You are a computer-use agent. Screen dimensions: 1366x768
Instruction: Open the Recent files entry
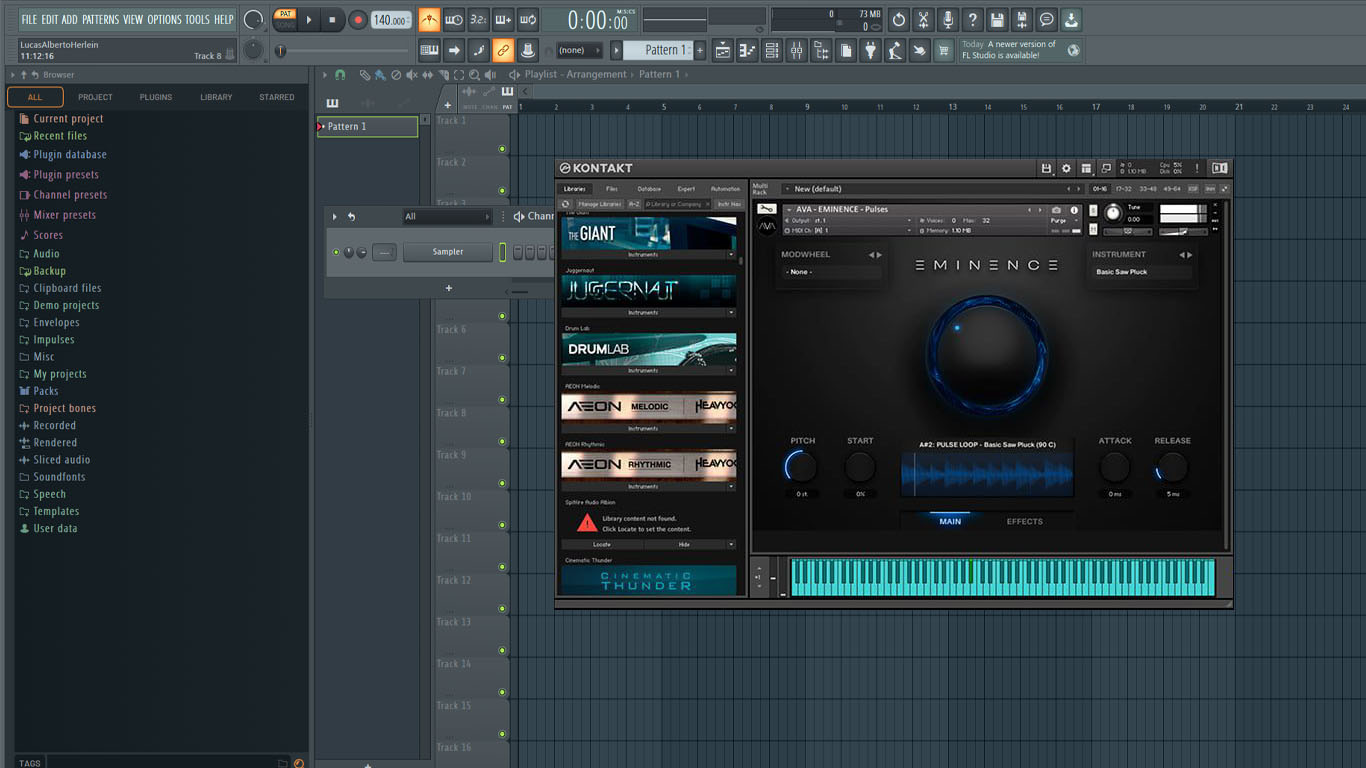click(60, 136)
